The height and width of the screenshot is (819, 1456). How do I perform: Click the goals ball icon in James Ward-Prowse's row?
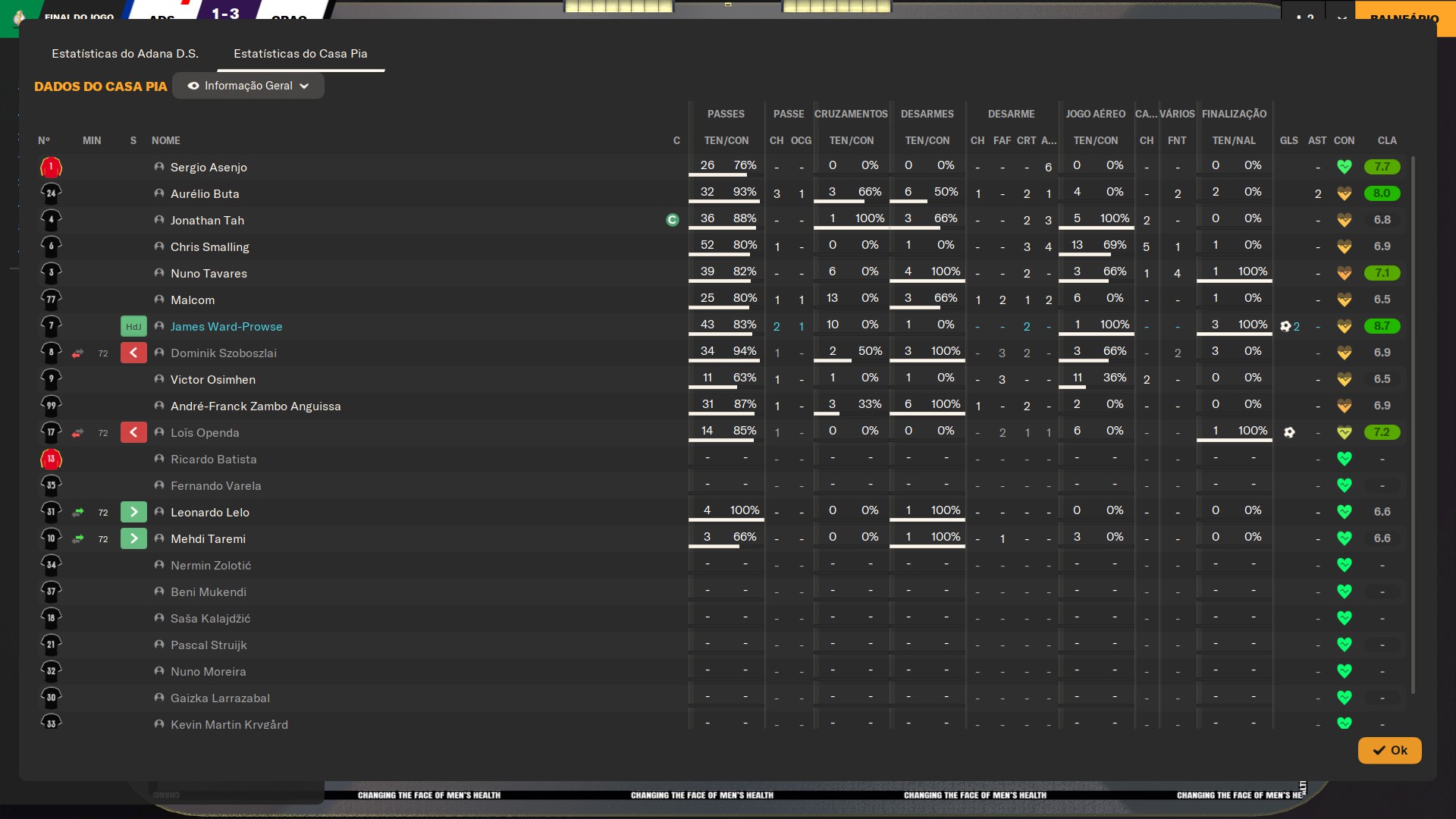[x=1285, y=326]
